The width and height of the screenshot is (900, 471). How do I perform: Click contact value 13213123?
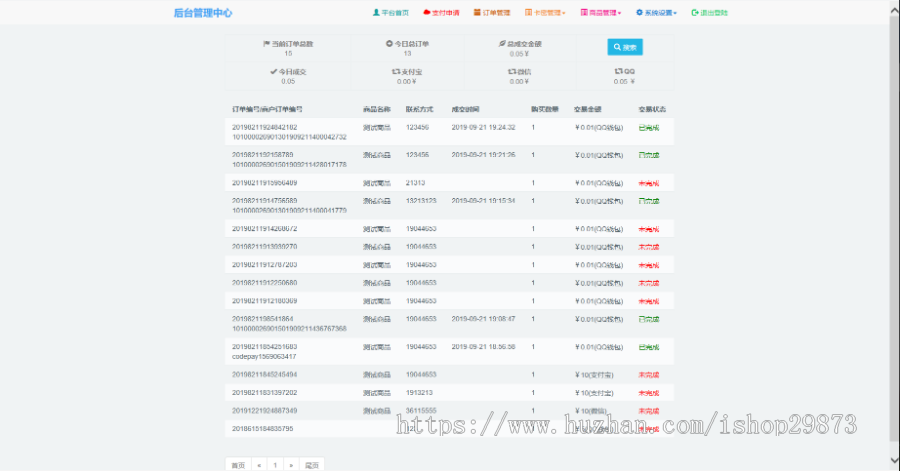tap(421, 201)
